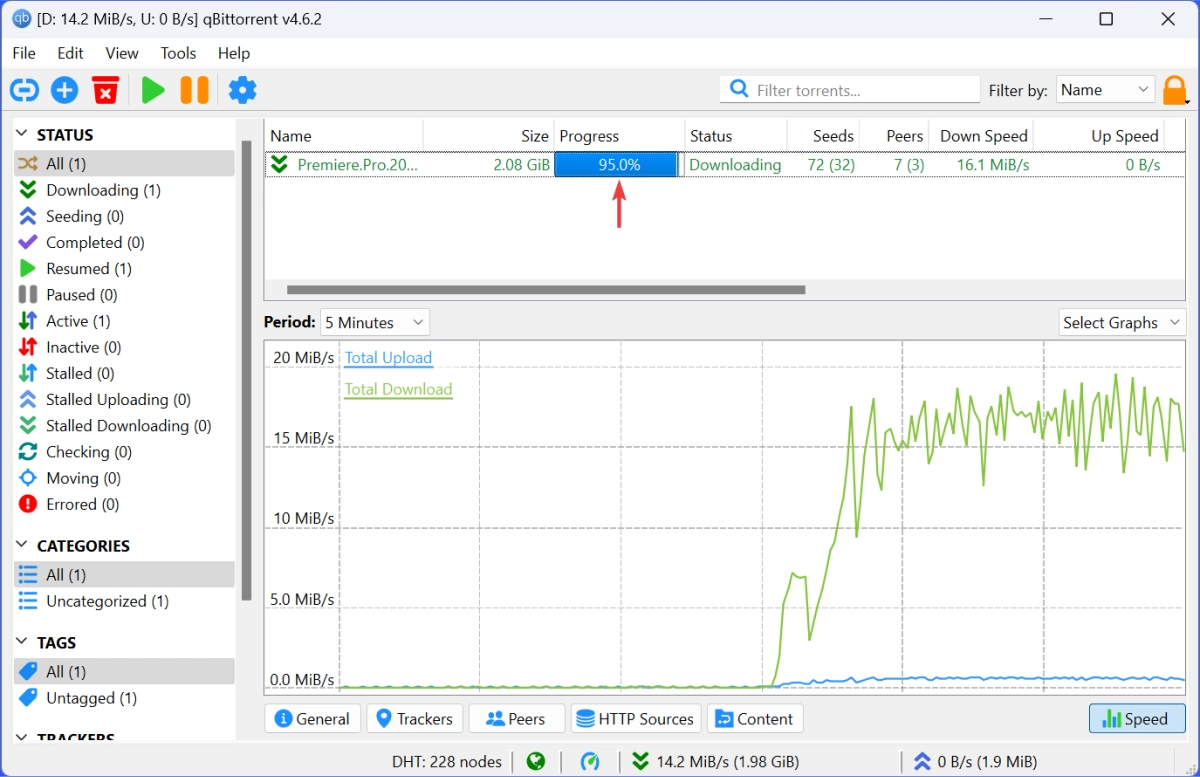Click the qBittorrent logo in the title bar
Screen dimensions: 1200x777
tap(20, 19)
